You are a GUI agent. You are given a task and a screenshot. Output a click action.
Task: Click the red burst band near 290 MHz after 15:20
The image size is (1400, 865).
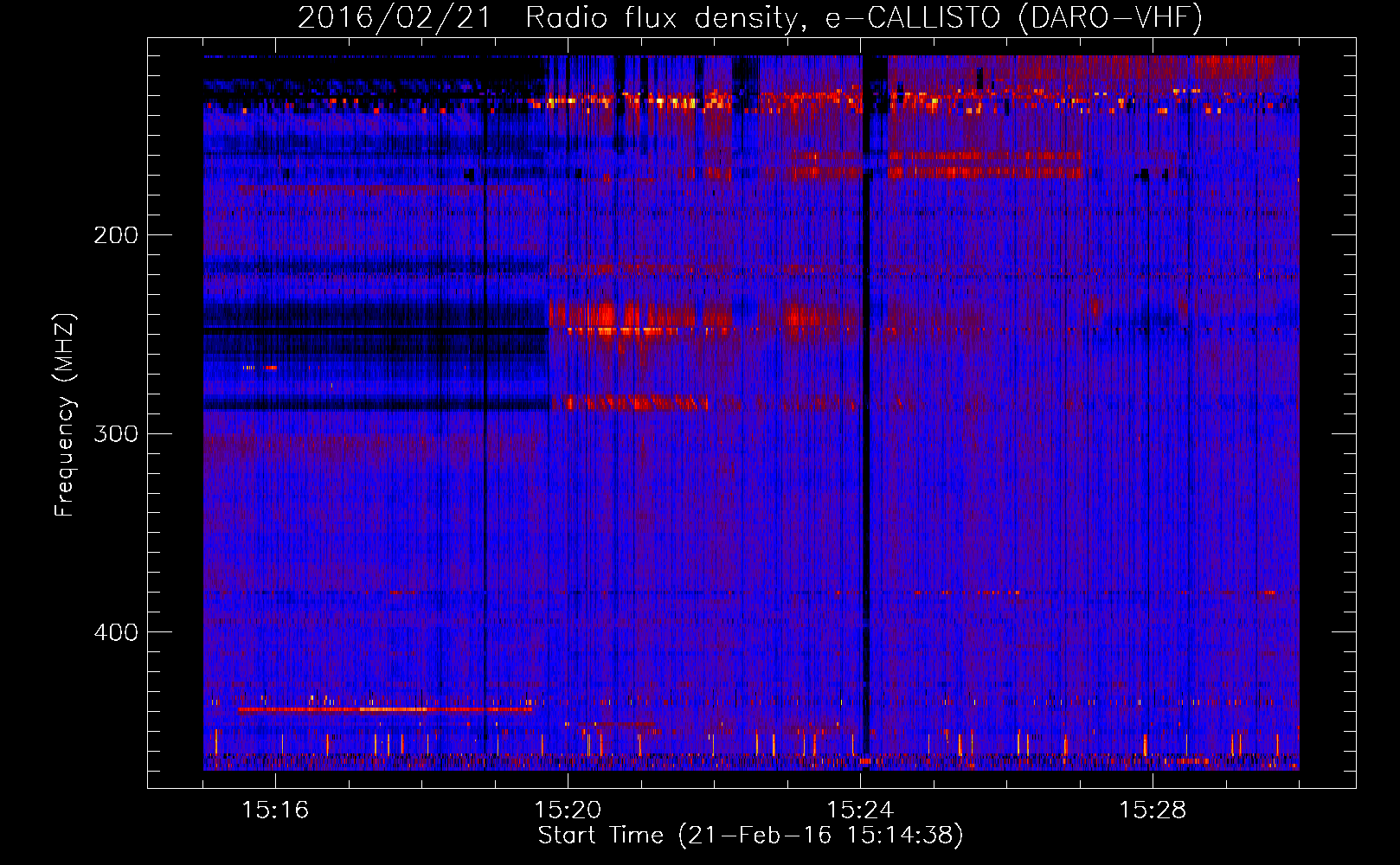click(637, 402)
